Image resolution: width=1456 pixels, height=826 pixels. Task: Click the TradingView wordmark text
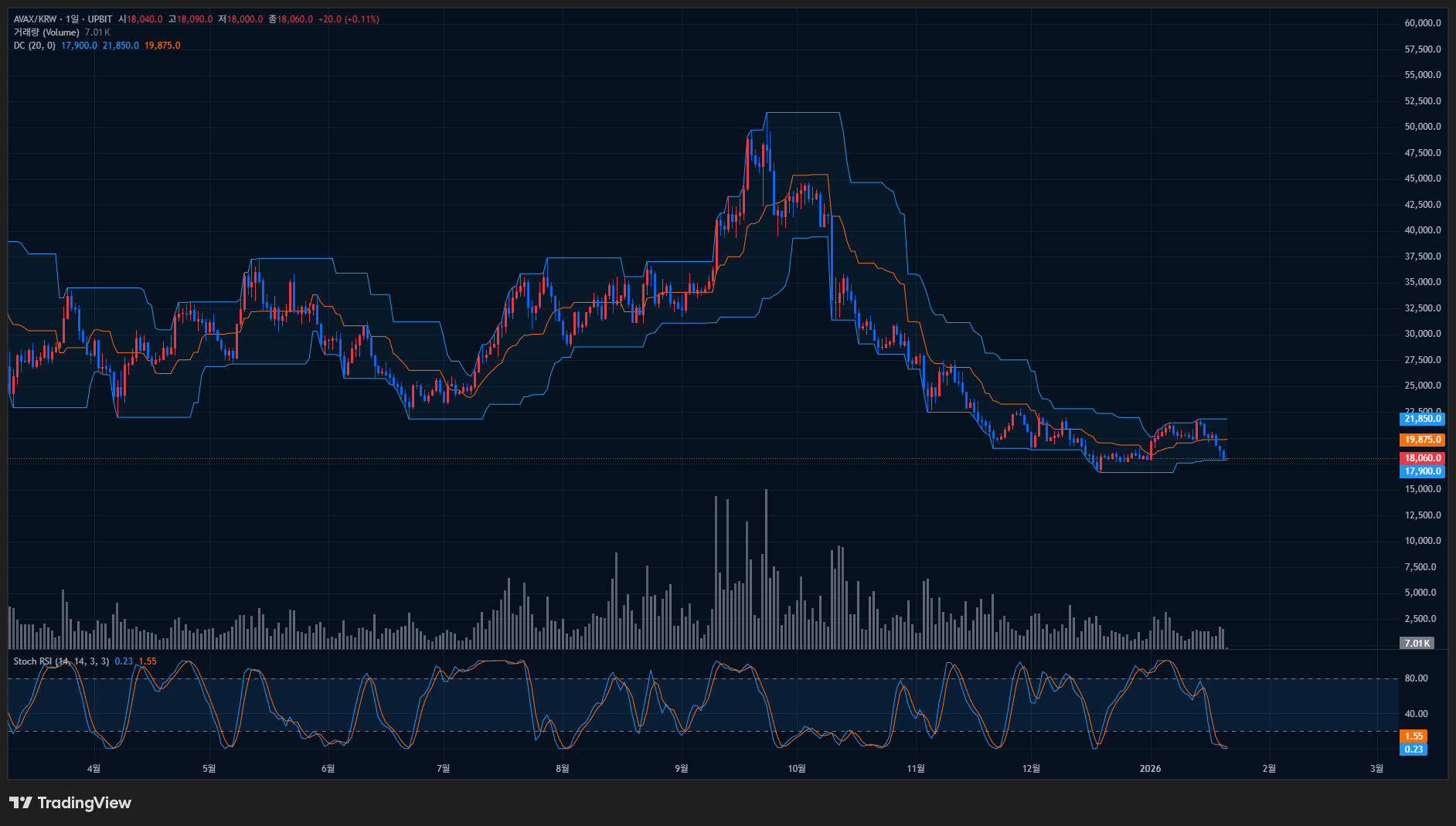[x=84, y=803]
